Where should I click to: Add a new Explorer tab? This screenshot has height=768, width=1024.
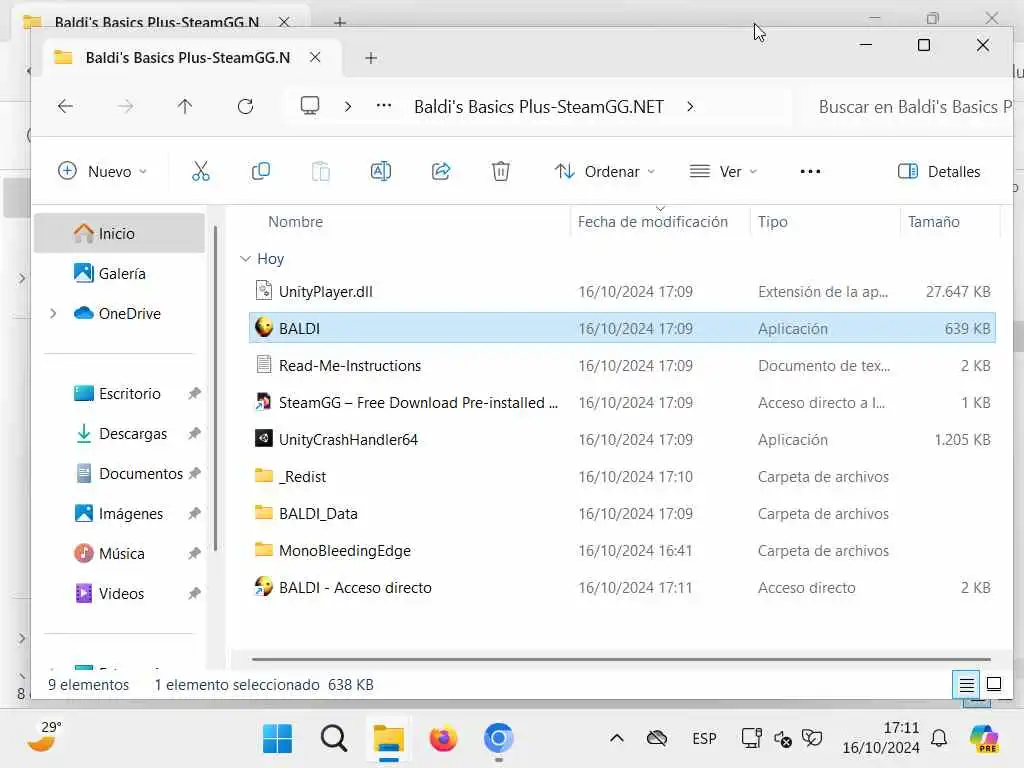[x=371, y=58]
